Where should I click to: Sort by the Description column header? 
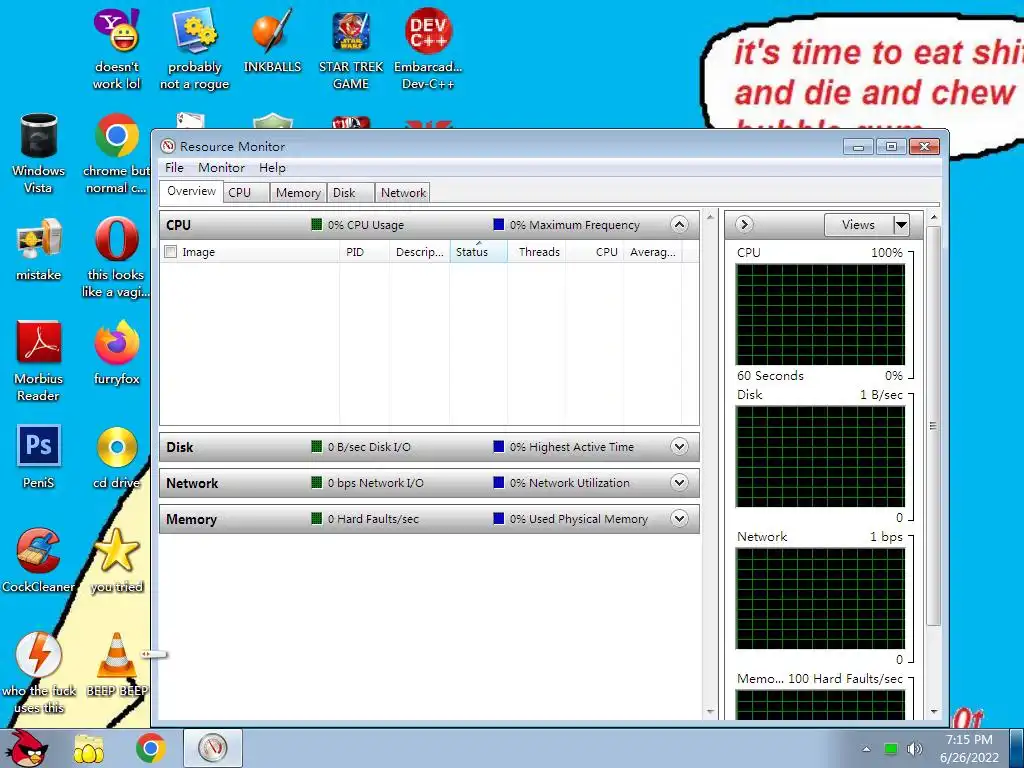[x=419, y=251]
